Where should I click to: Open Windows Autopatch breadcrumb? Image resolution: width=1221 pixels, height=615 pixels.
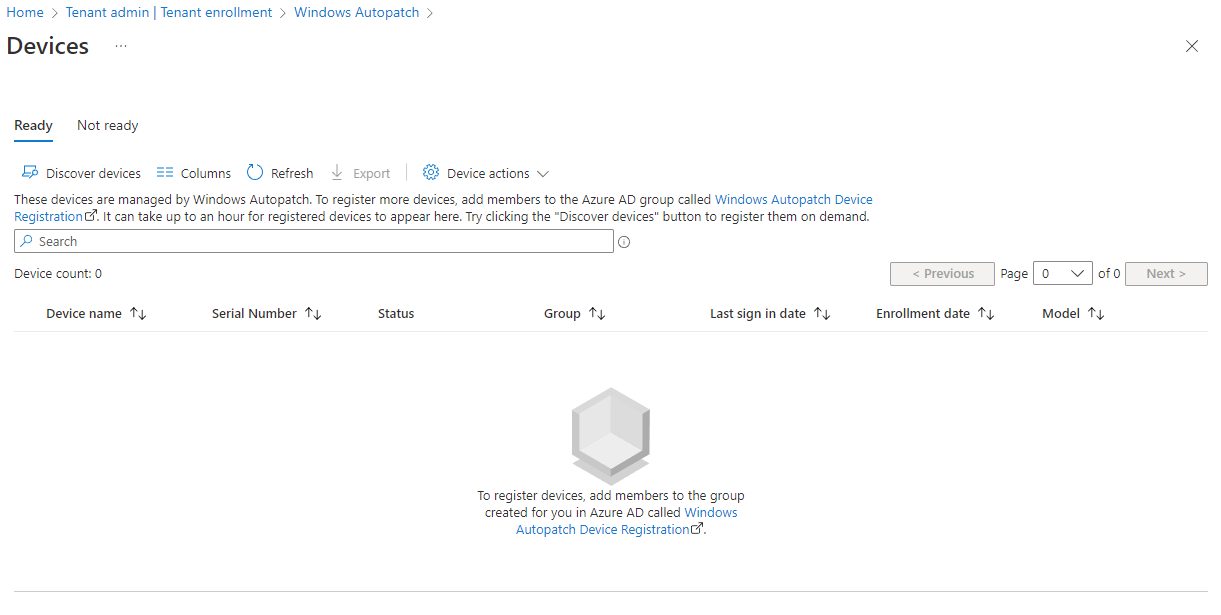(357, 13)
